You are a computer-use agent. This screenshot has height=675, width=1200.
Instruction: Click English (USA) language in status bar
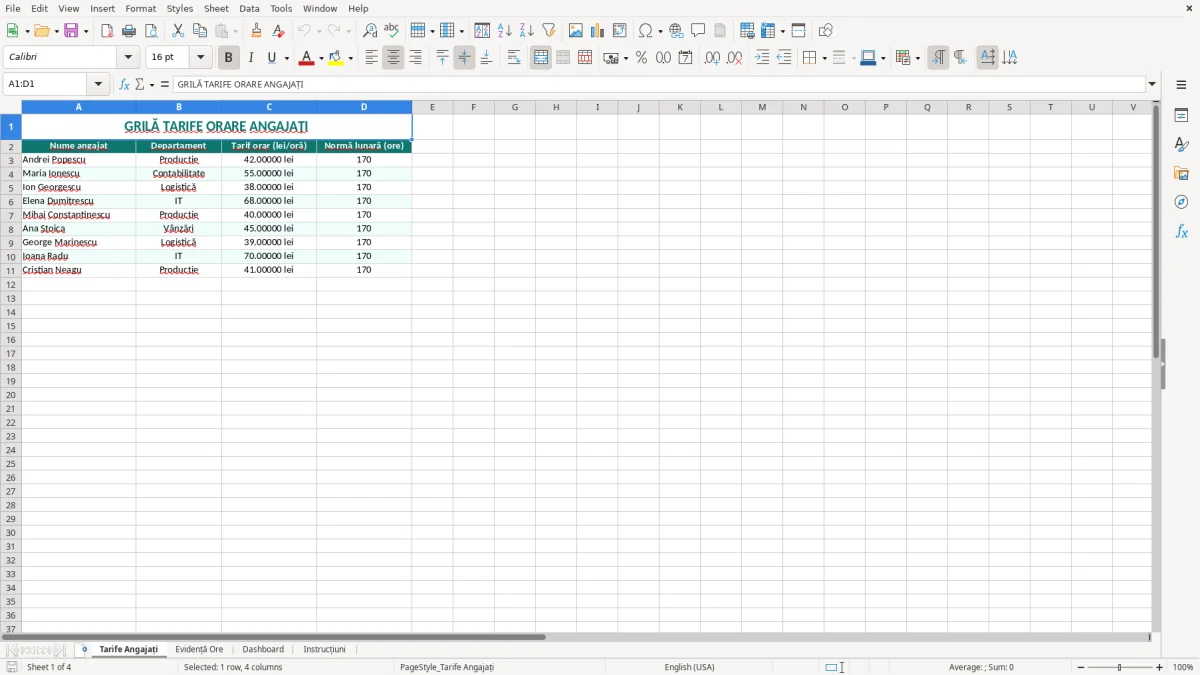click(690, 667)
